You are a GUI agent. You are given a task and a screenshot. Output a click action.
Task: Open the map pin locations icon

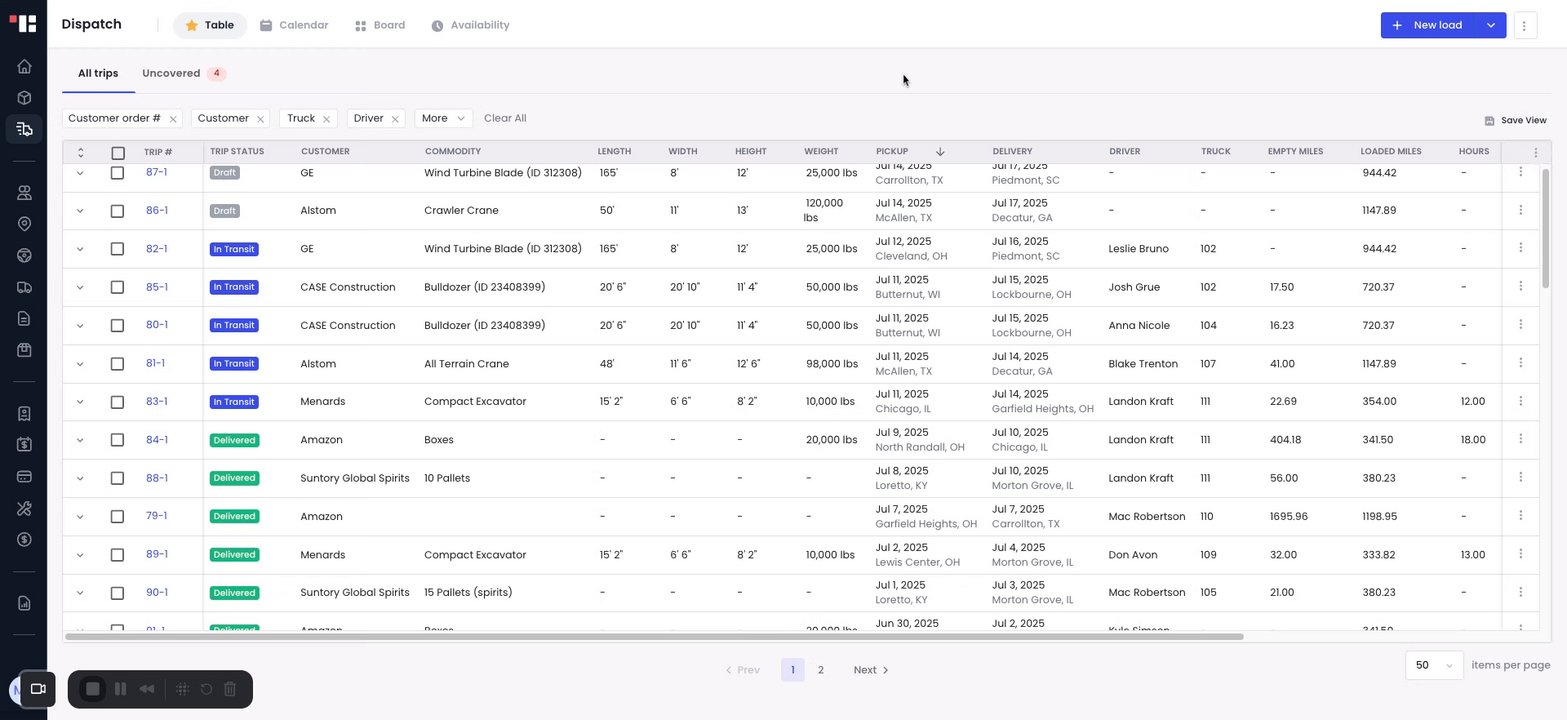(24, 224)
